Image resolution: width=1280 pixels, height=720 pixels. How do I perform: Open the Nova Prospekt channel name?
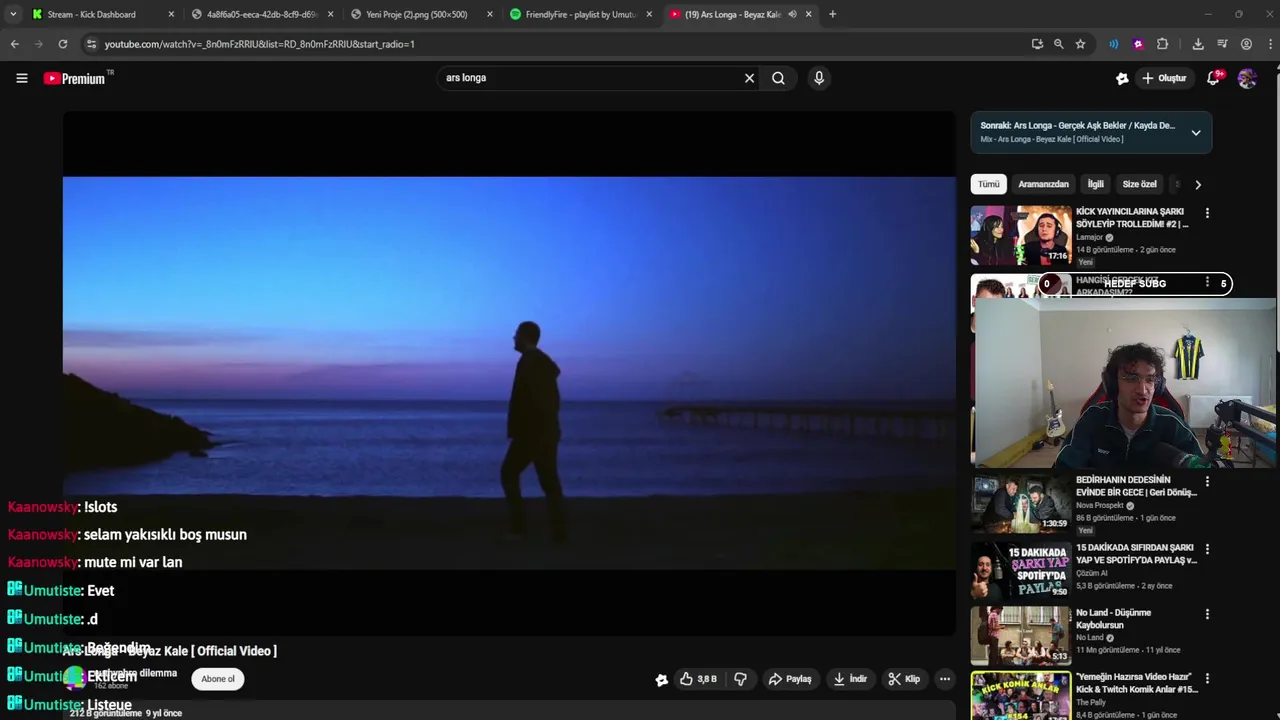click(x=1100, y=505)
